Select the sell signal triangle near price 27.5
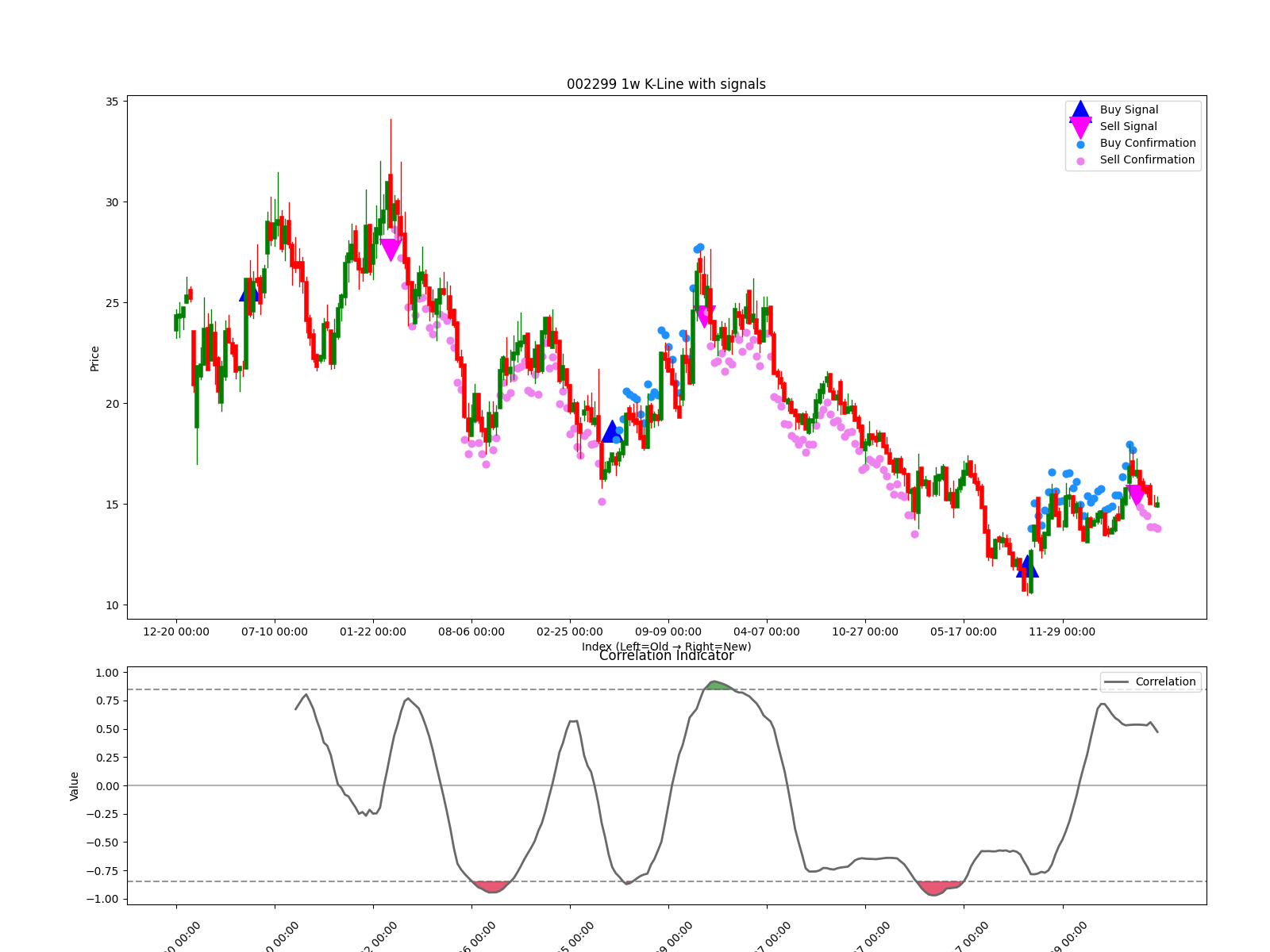Image resolution: width=1270 pixels, height=952 pixels. [x=391, y=250]
